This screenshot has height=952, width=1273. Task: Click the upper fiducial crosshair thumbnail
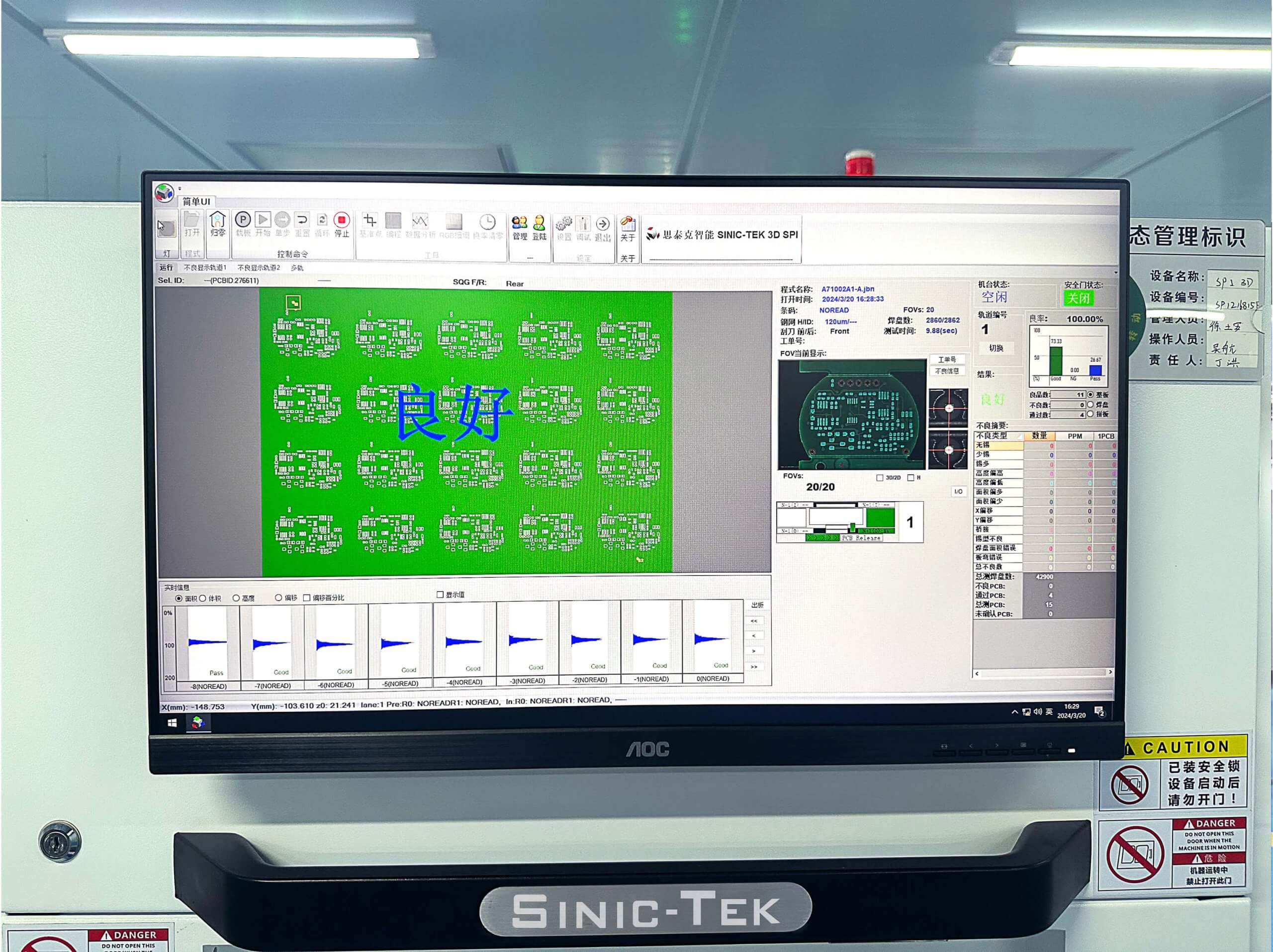[948, 408]
